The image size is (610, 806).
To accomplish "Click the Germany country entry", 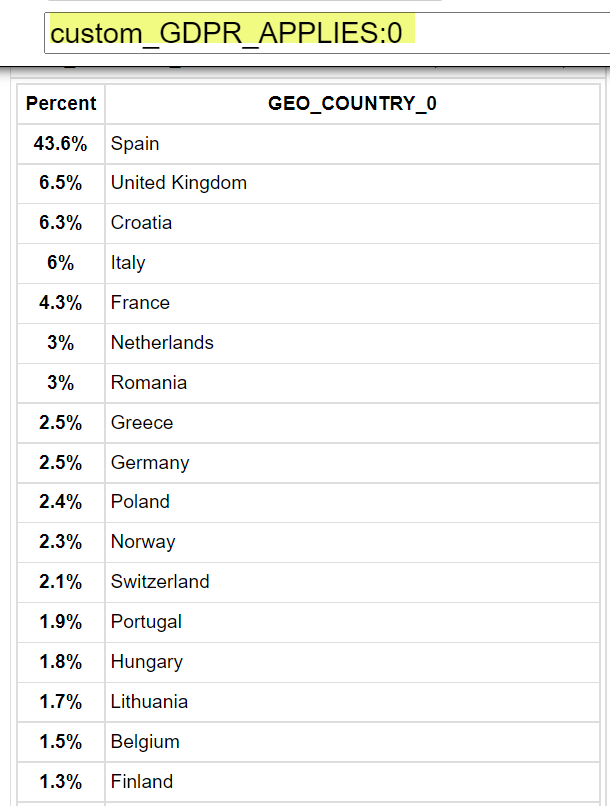I will (352, 463).
